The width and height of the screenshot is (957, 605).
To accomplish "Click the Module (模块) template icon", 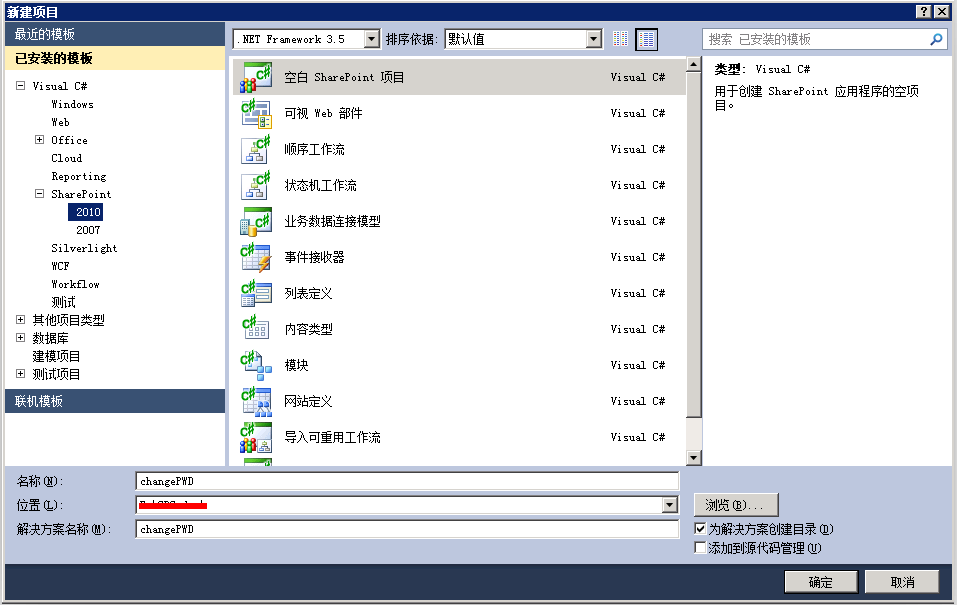I will point(256,366).
